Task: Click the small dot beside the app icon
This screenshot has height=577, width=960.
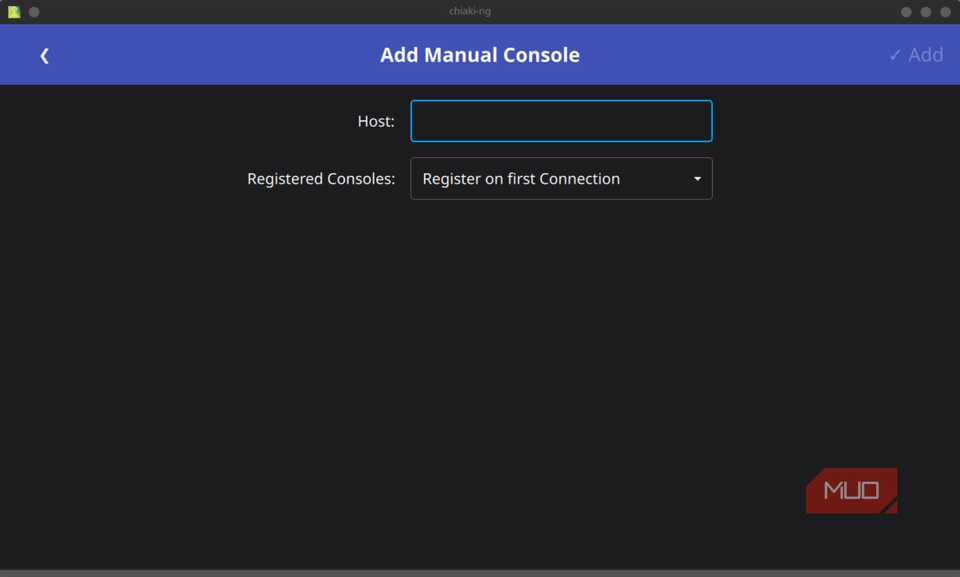Action: [x=33, y=12]
